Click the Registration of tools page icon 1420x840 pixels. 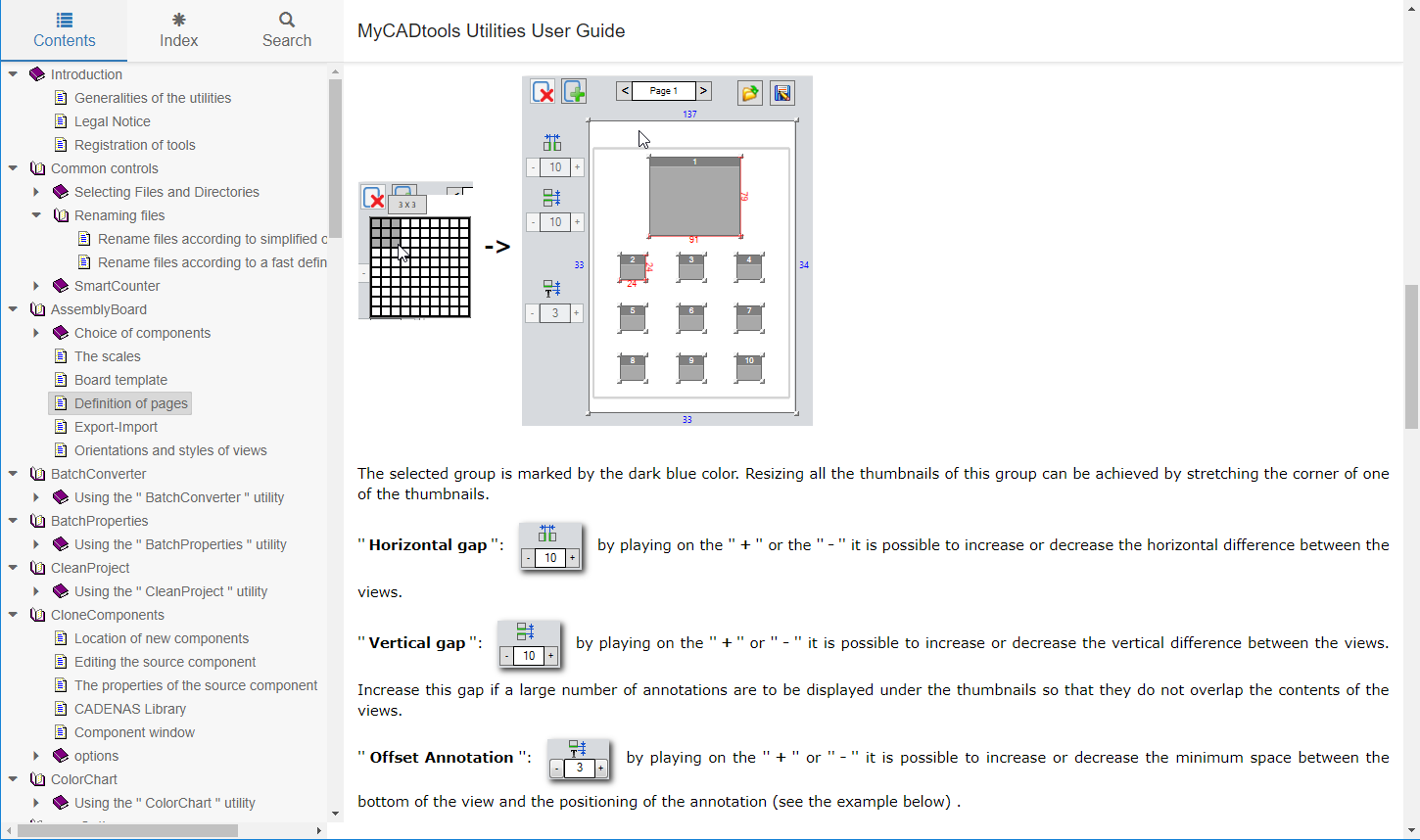[61, 145]
